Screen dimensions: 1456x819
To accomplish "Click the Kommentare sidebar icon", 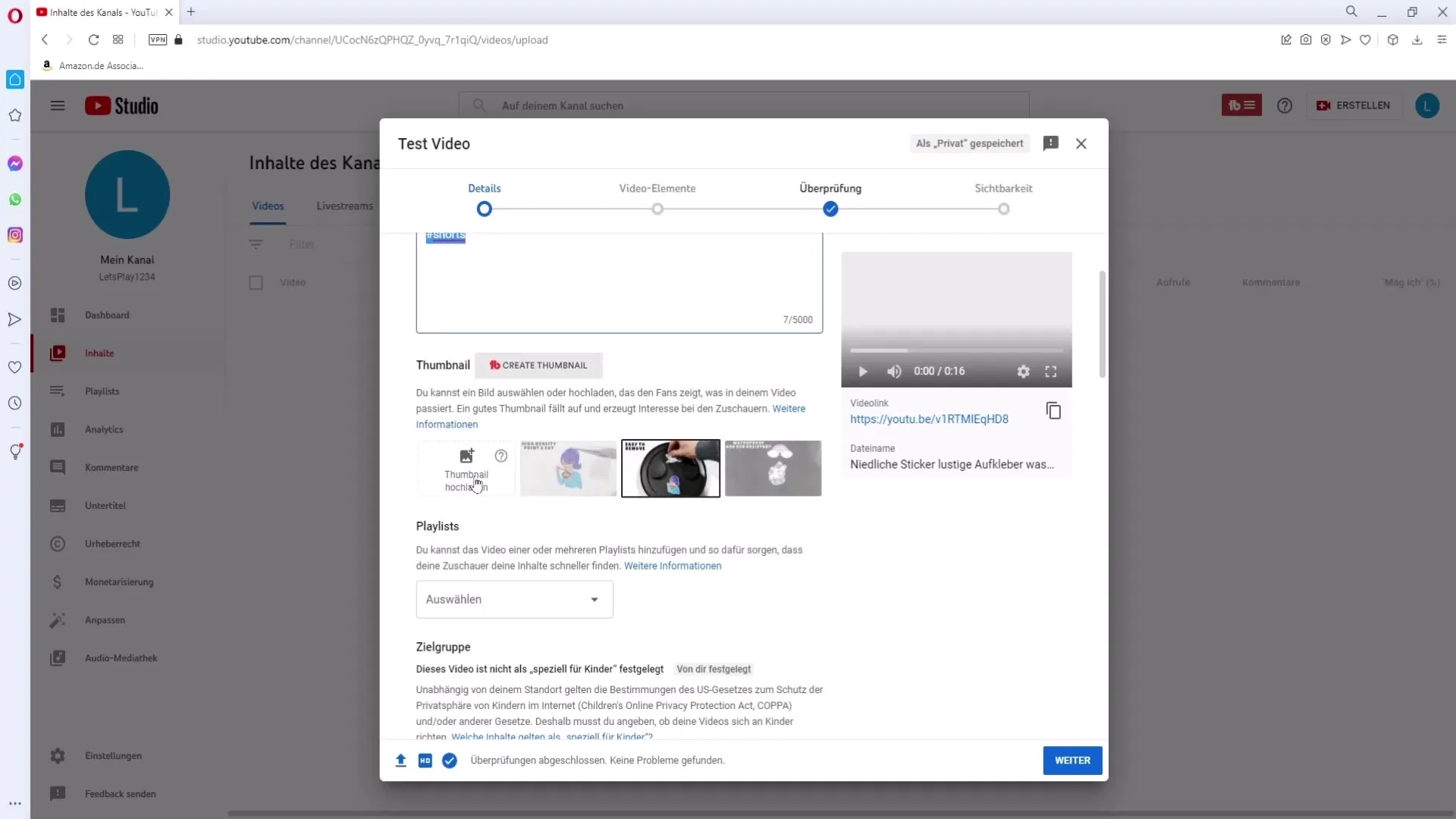I will (x=57, y=467).
